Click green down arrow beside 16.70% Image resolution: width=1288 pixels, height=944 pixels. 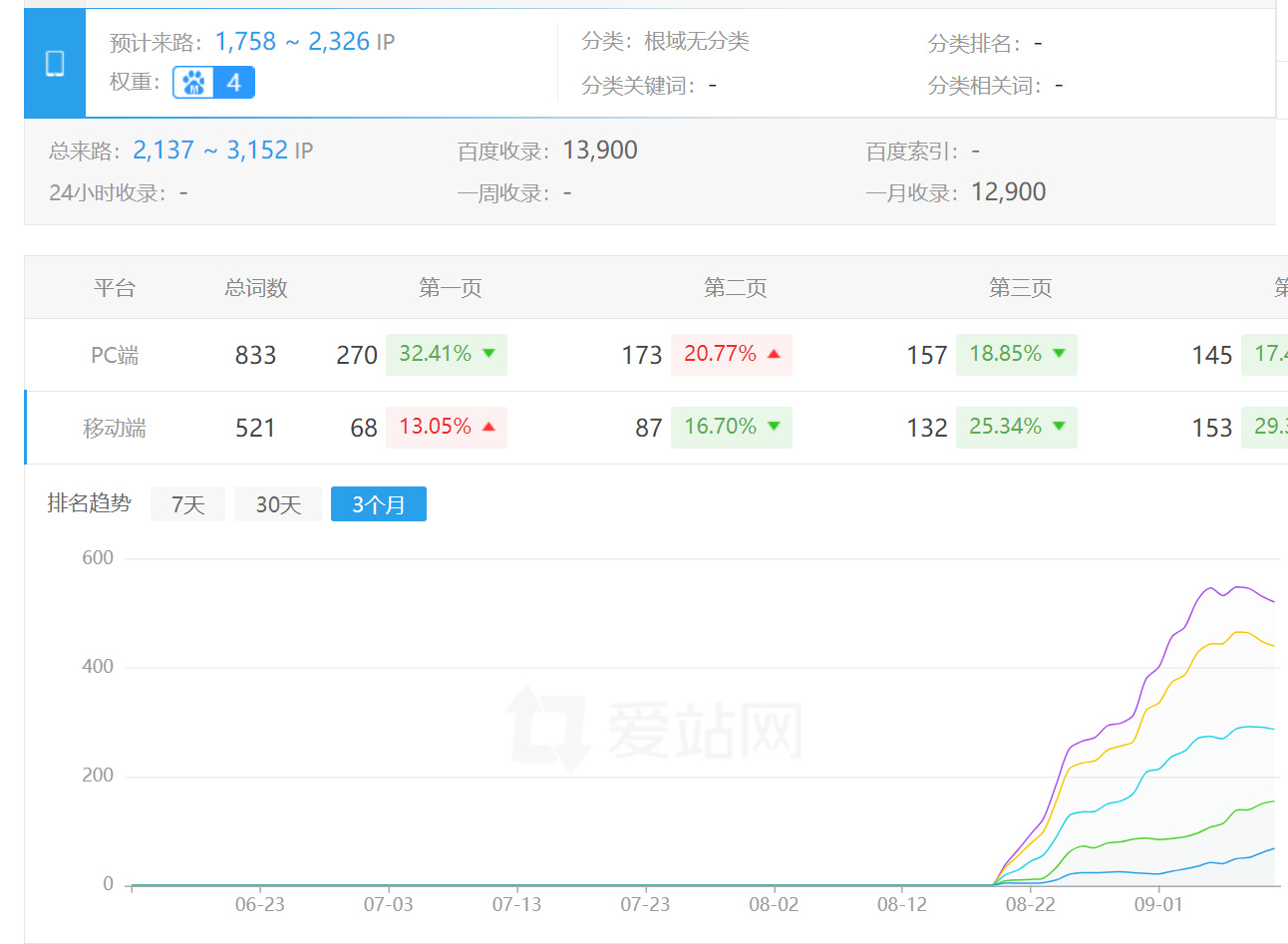point(774,427)
